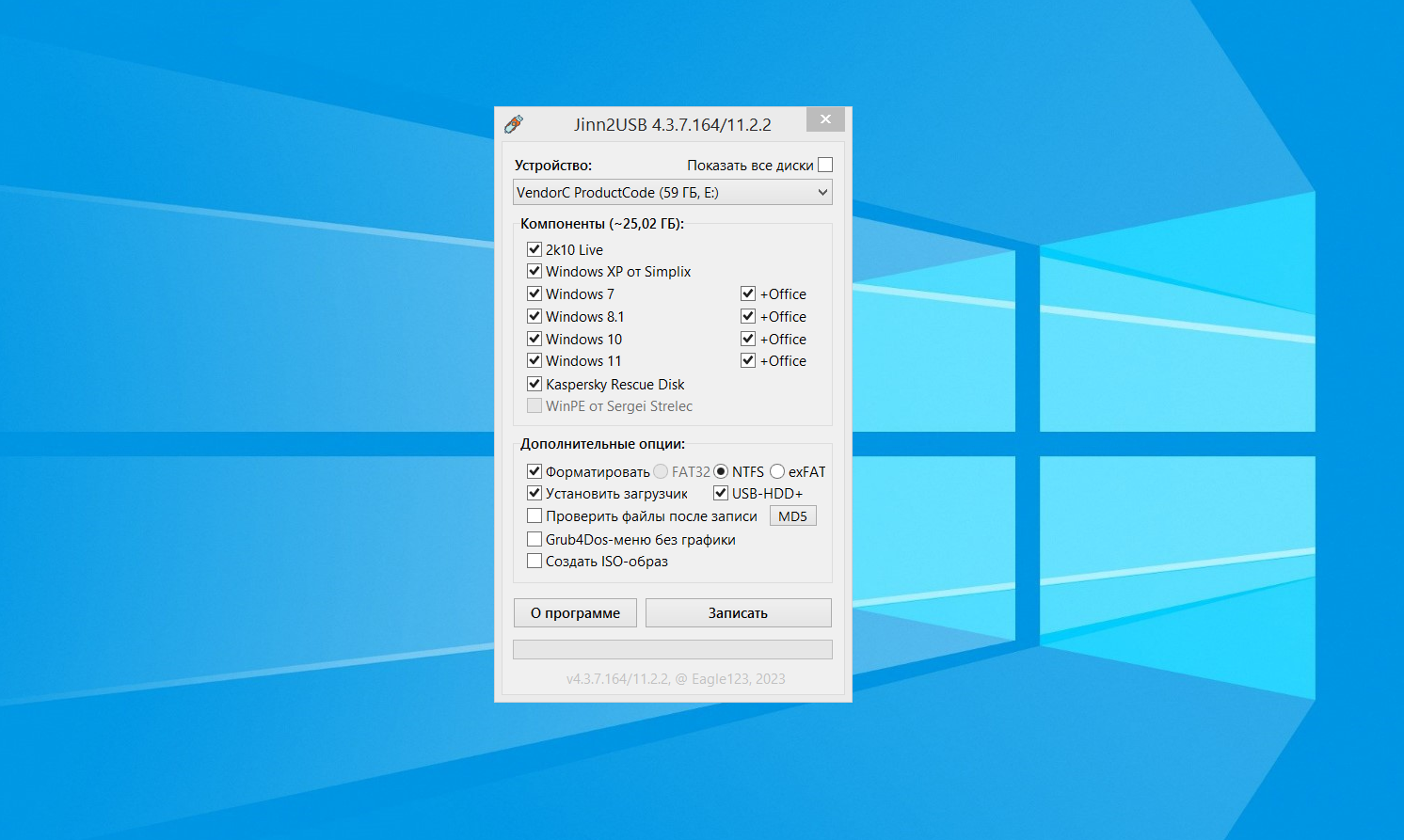Toggle the Windows 8.1 checkbox
Screen dimensions: 1404x840
[534, 316]
